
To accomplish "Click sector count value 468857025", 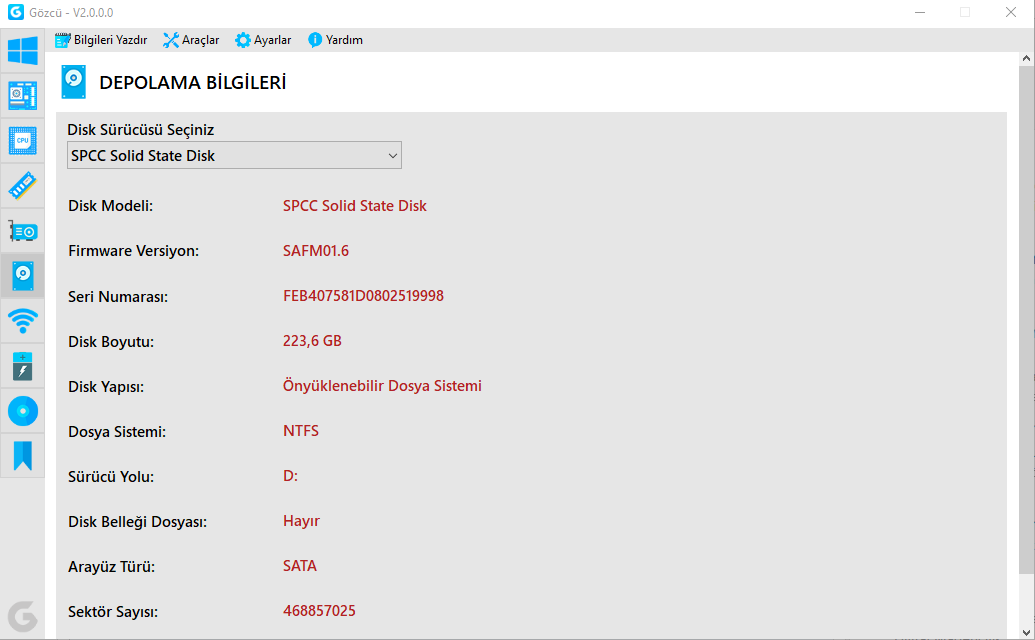I will pyautogui.click(x=319, y=611).
